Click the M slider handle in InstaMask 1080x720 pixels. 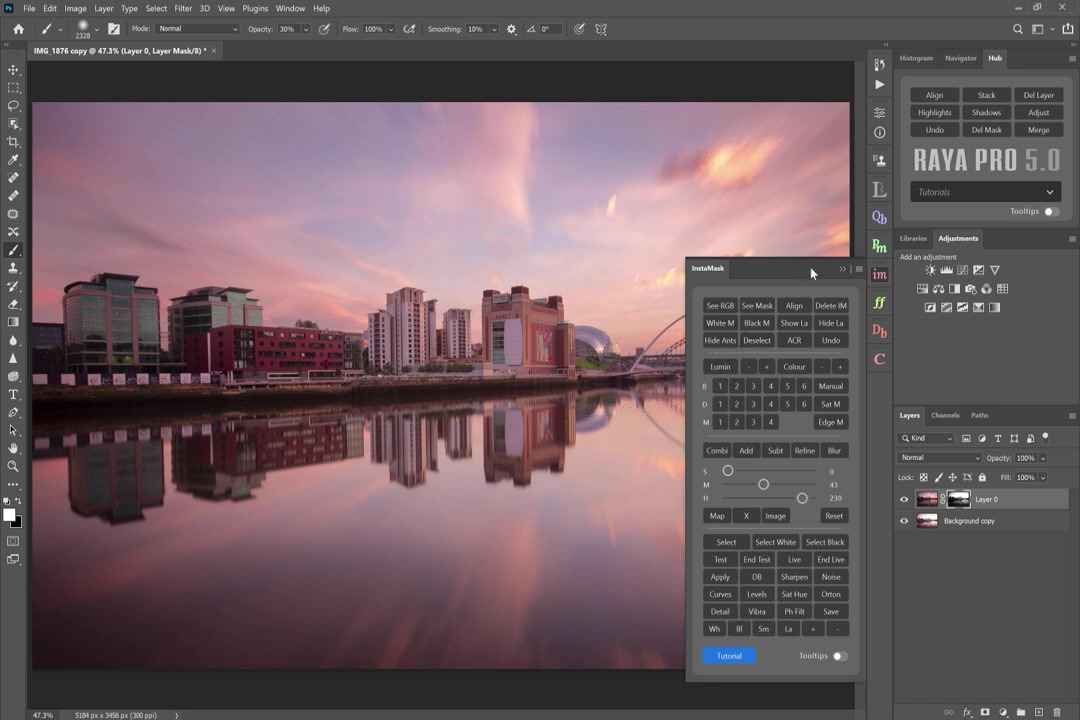[x=763, y=485]
